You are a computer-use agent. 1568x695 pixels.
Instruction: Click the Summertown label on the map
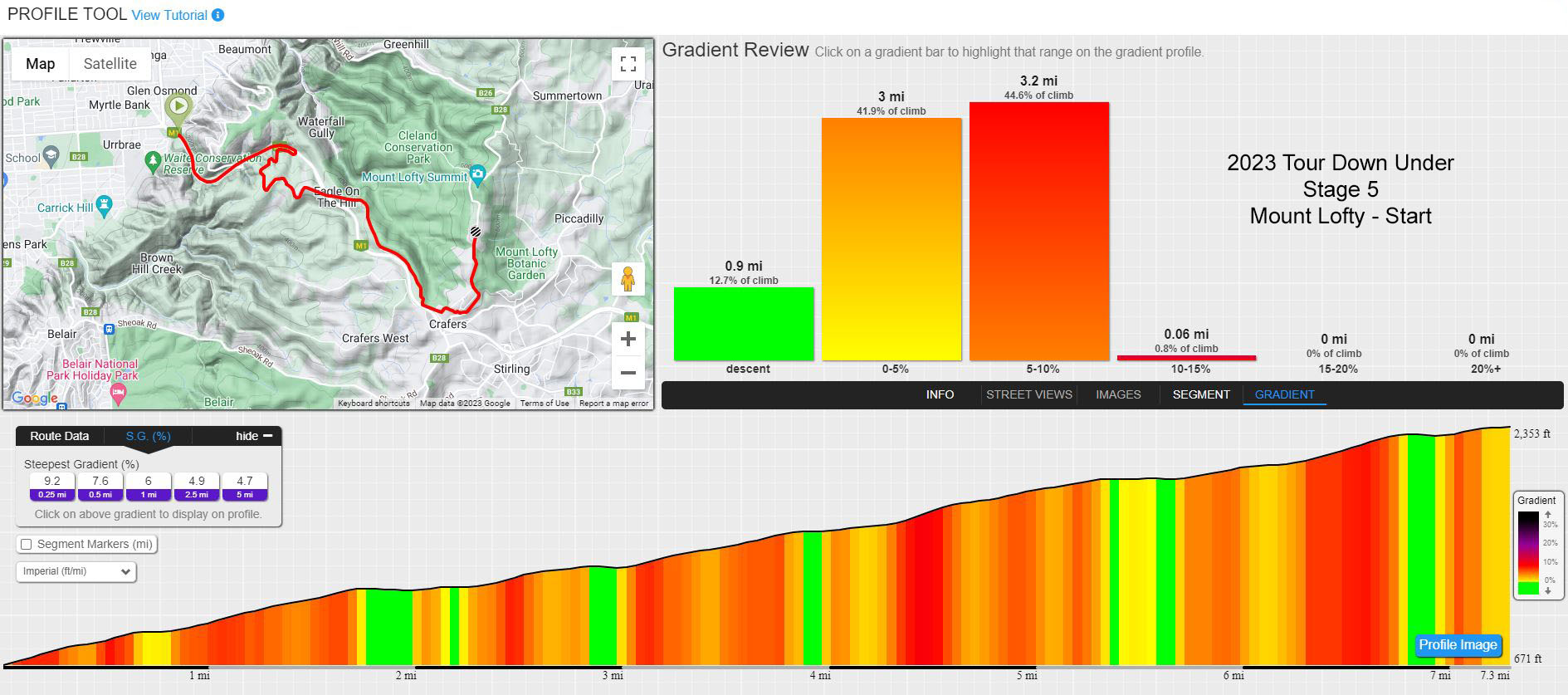coord(567,95)
